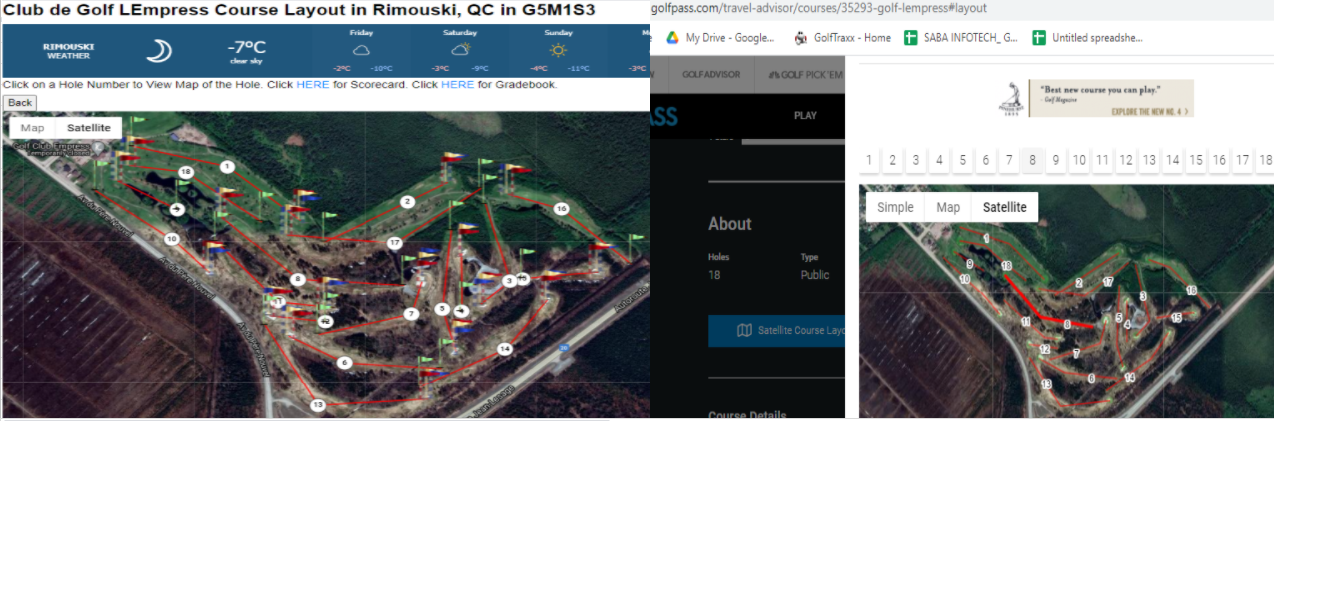Screen dimensions: 1338x594
Task: Click hole 7 marker on left course map
Action: (x=411, y=313)
